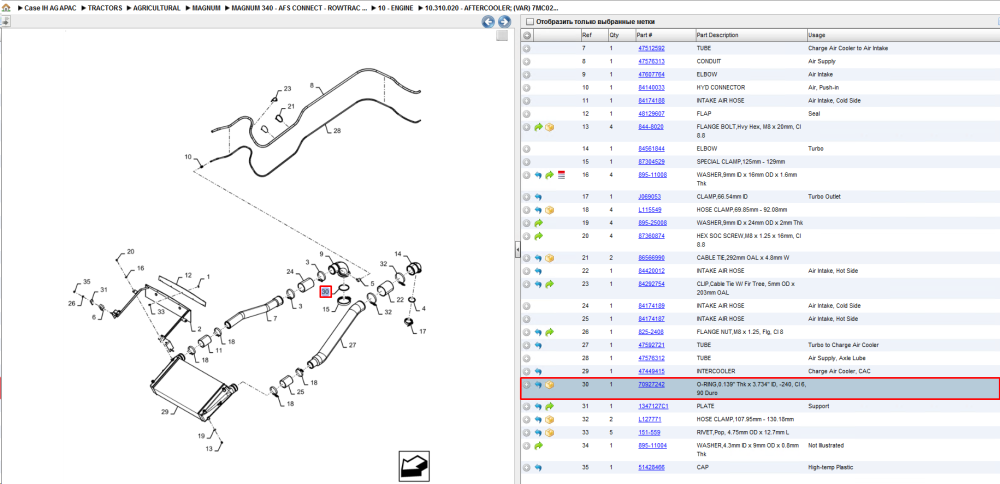Image resolution: width=1000 pixels, height=484 pixels.
Task: Click package box icon on O-RING row 30
Action: point(549,385)
